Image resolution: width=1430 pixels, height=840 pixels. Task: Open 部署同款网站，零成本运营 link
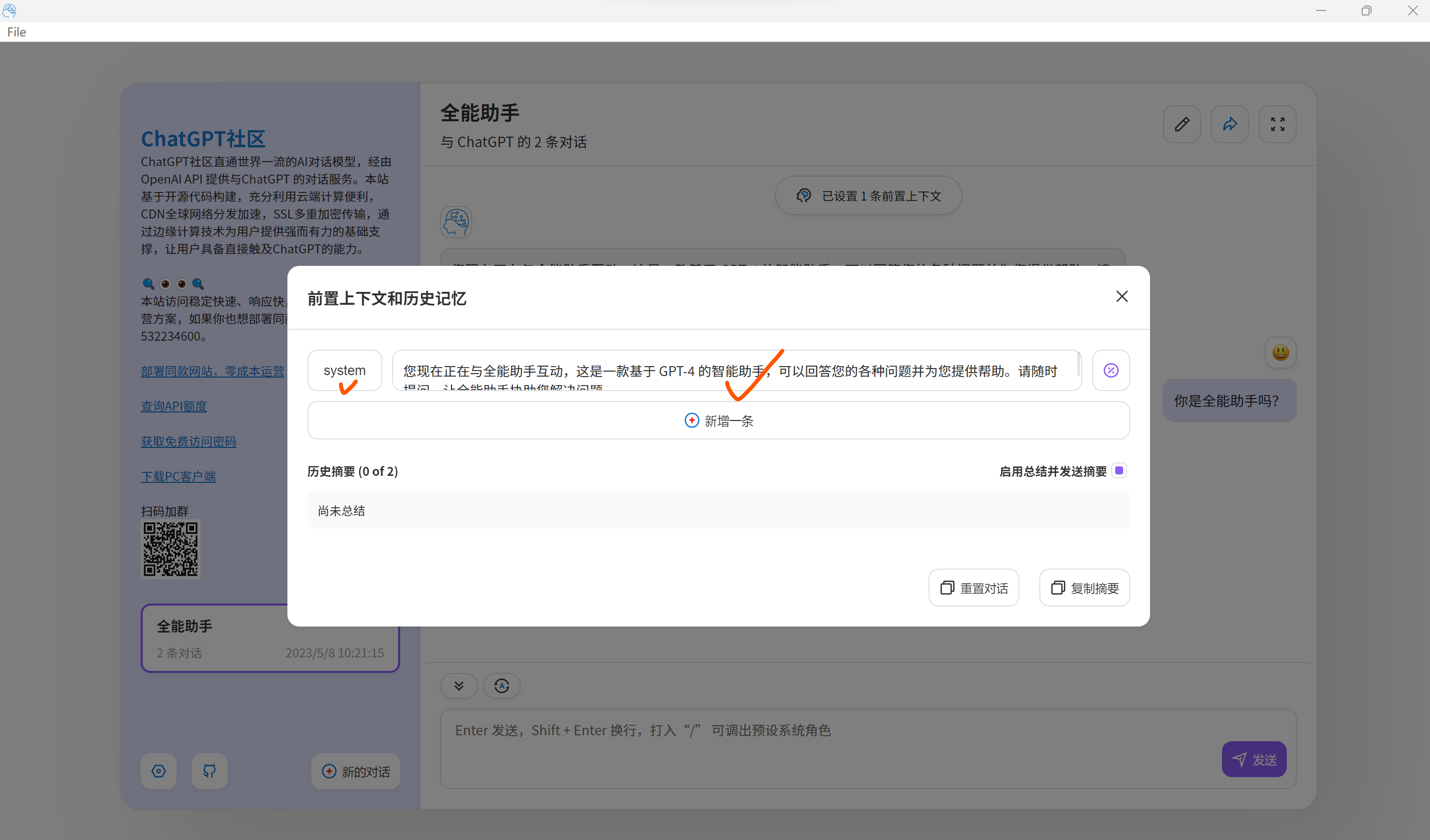click(212, 371)
